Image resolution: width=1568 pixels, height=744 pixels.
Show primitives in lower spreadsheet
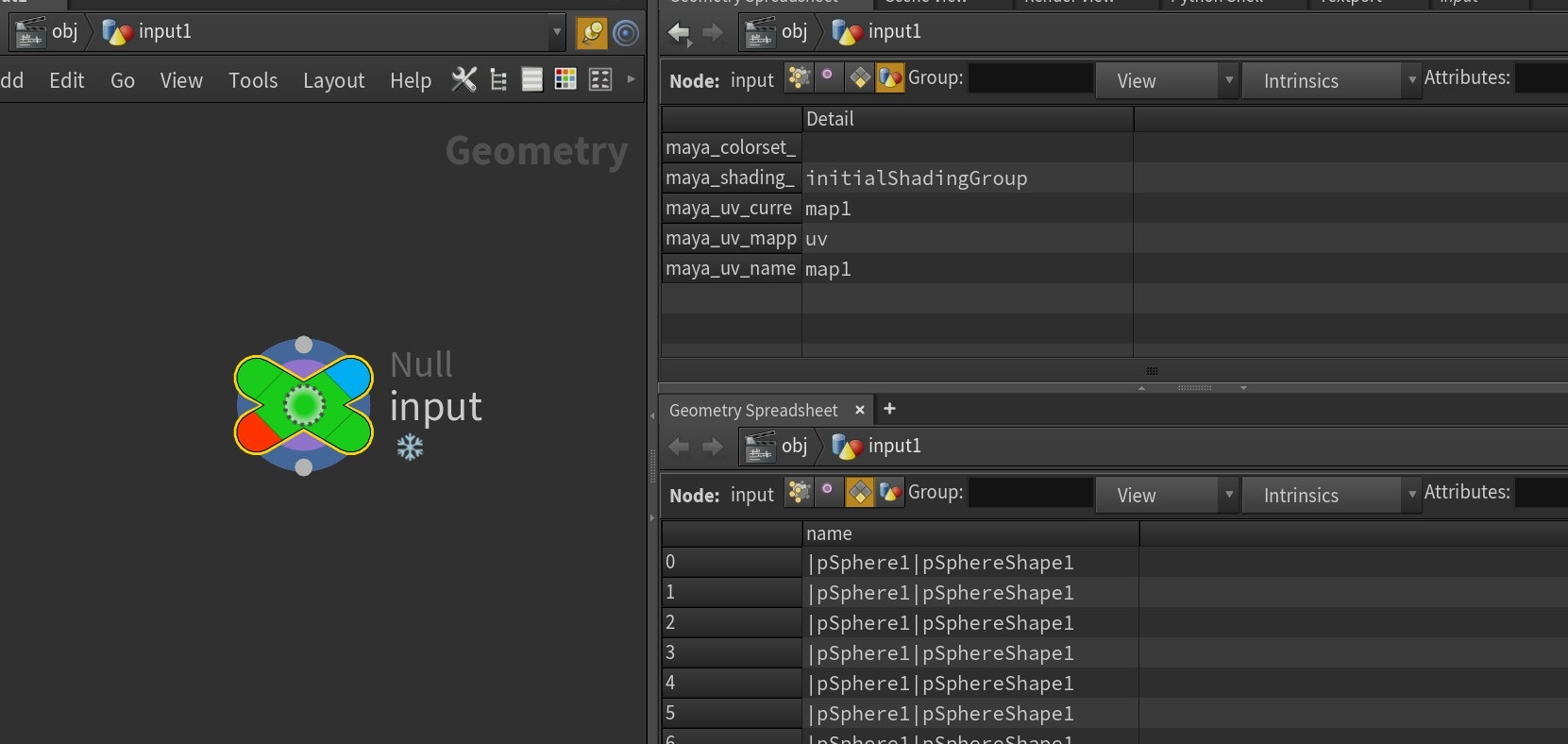[x=859, y=492]
